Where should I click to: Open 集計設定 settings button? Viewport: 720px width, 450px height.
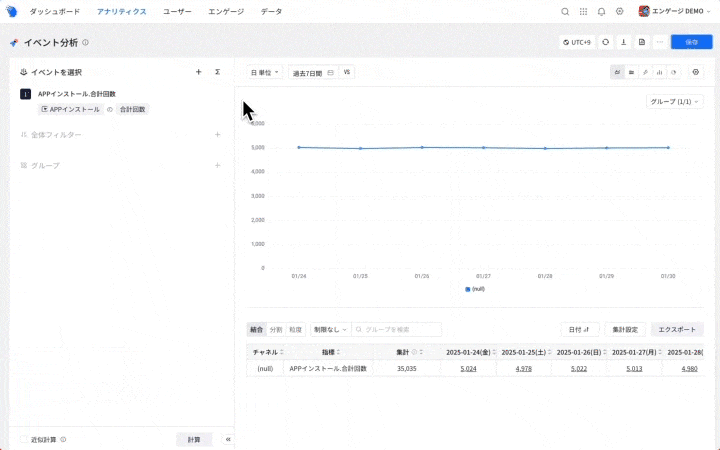click(x=625, y=330)
